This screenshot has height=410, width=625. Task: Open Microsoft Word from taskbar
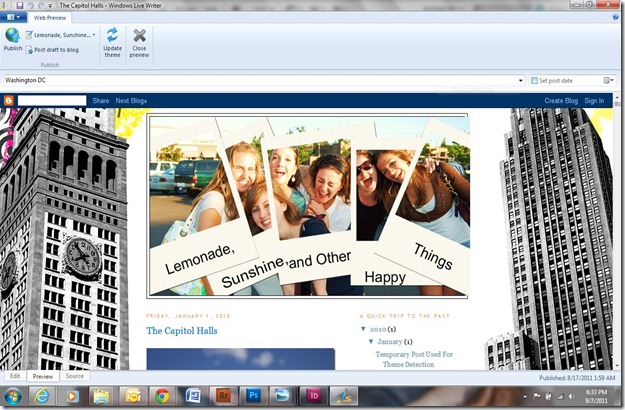(x=193, y=396)
